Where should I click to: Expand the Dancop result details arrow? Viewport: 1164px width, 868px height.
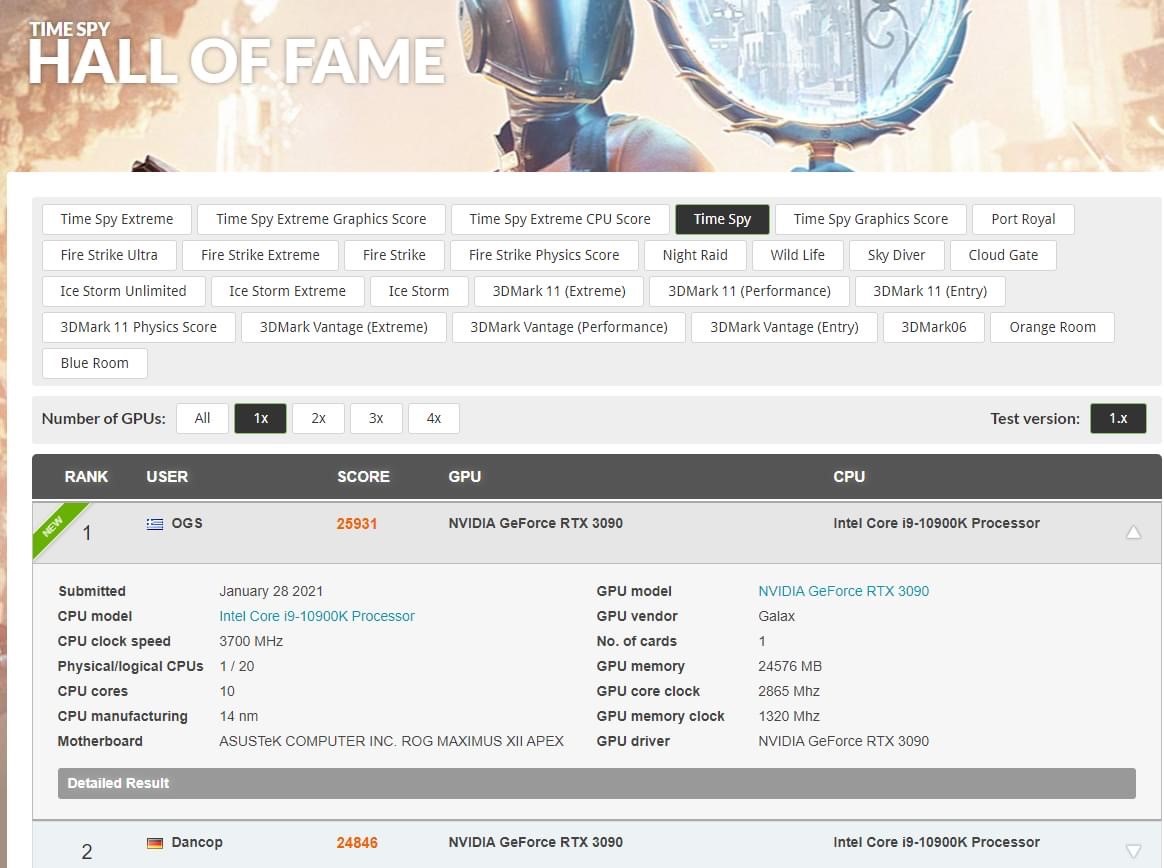[x=1134, y=851]
